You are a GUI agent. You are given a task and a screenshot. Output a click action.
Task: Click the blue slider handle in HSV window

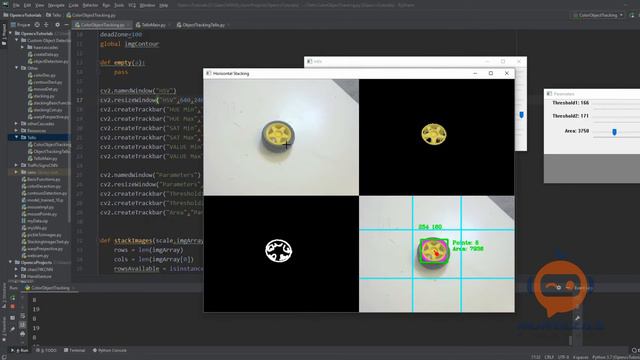pyautogui.click(x=521, y=115)
